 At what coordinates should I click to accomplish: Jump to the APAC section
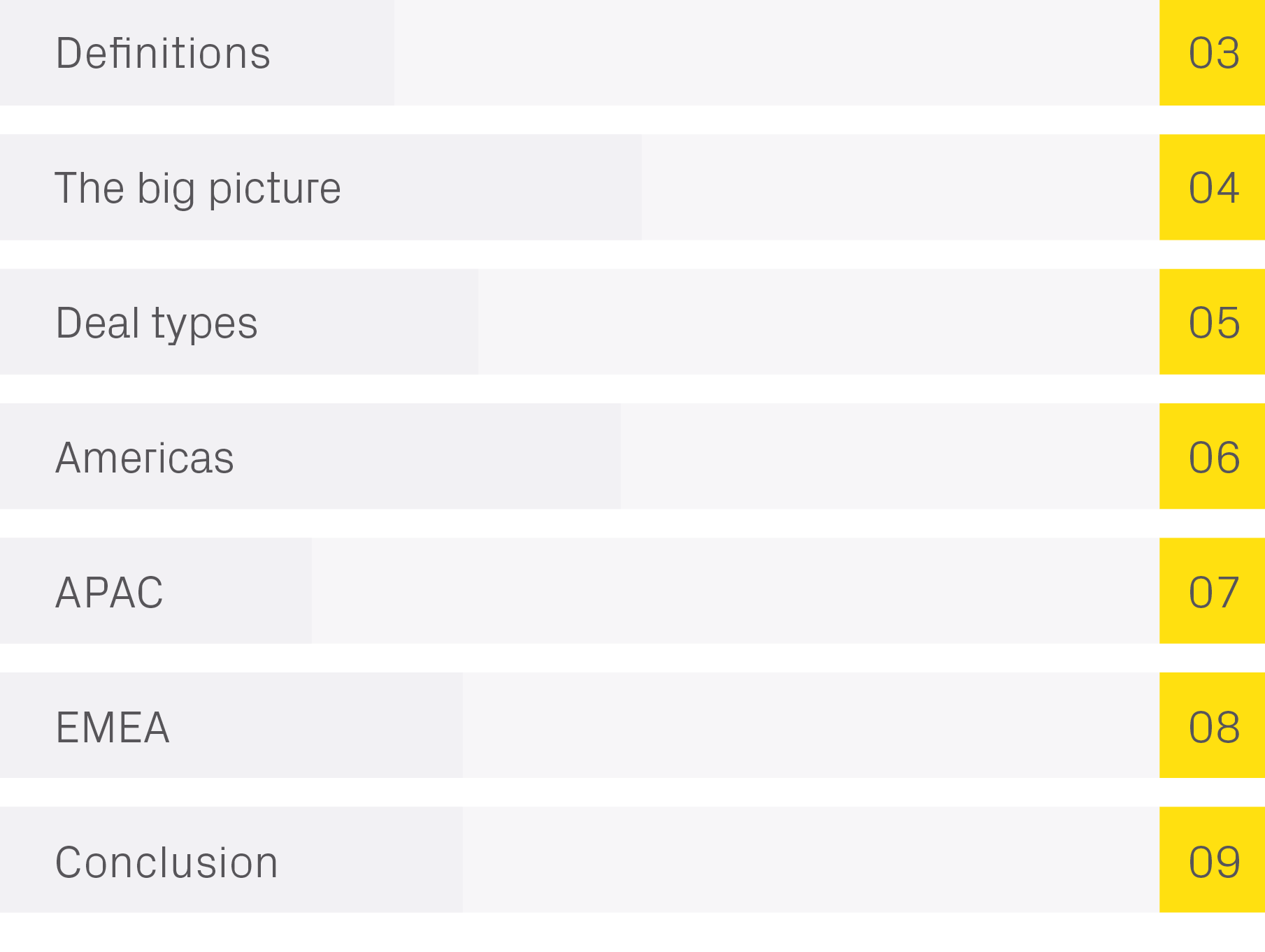point(109,591)
